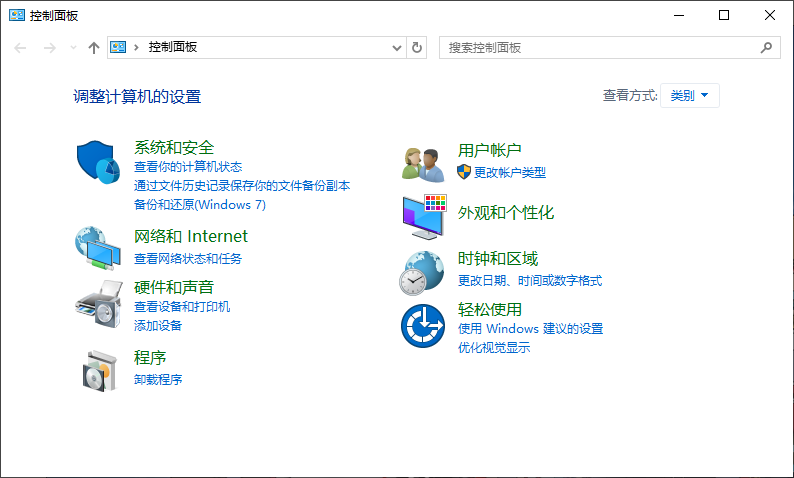Click 优化视觉显示 link
The width and height of the screenshot is (794, 478).
[494, 348]
